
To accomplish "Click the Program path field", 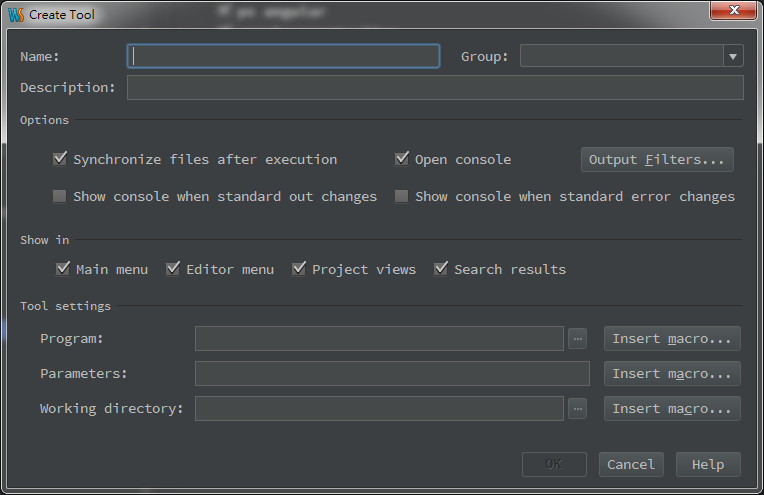I will click(x=380, y=339).
